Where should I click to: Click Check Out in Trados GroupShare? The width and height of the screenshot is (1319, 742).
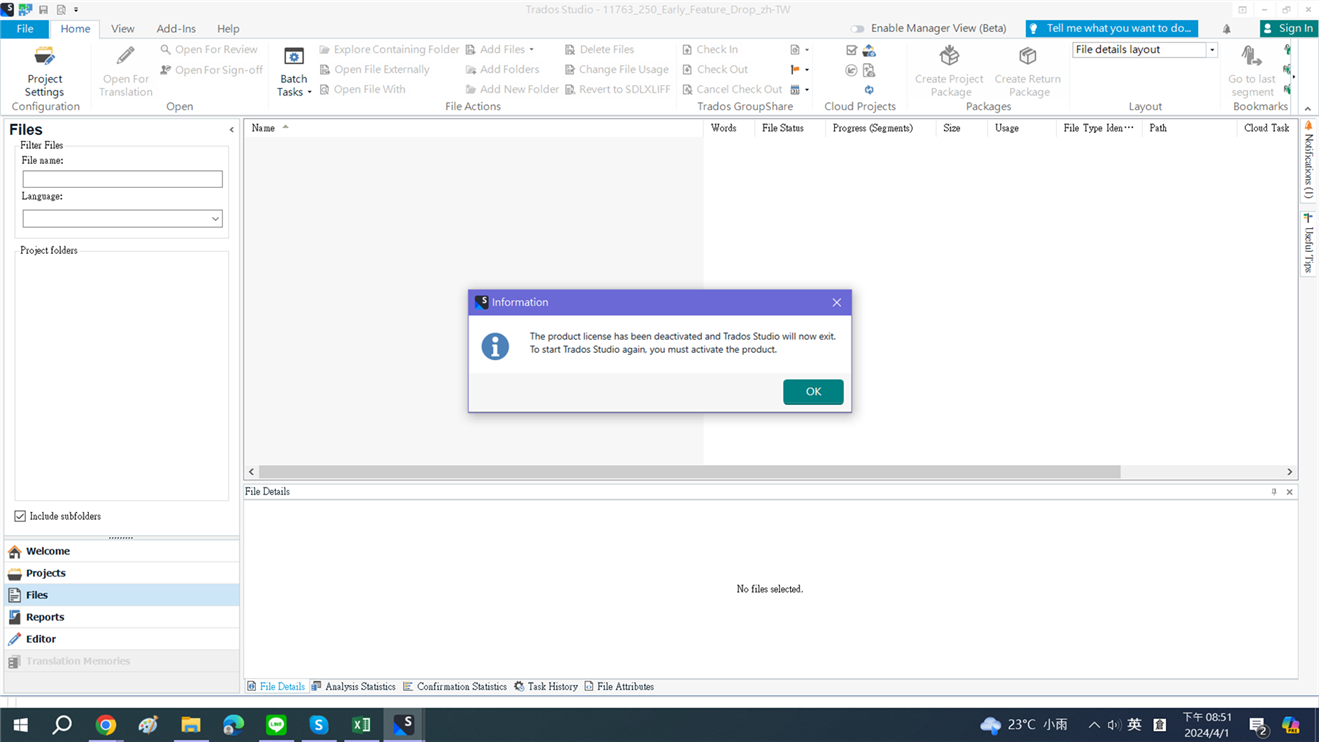pyautogui.click(x=715, y=69)
